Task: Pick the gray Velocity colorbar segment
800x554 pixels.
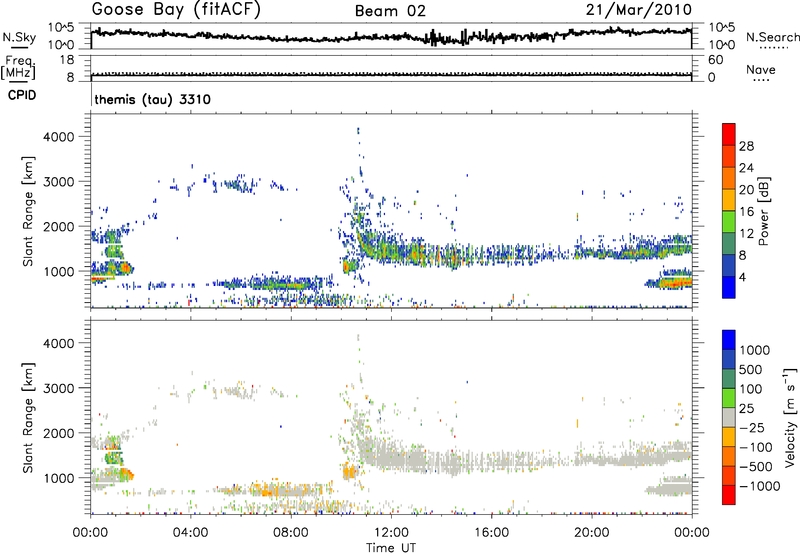Action: [729, 417]
